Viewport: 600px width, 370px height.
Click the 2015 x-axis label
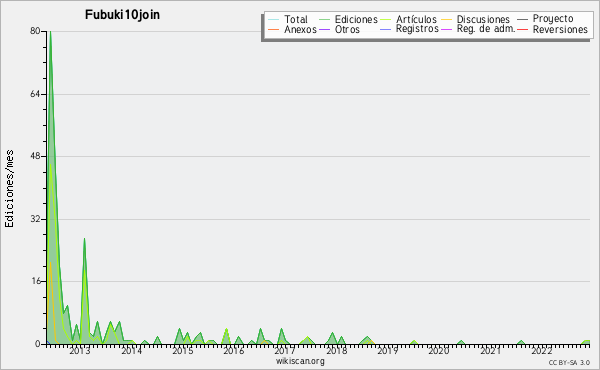coord(183,351)
